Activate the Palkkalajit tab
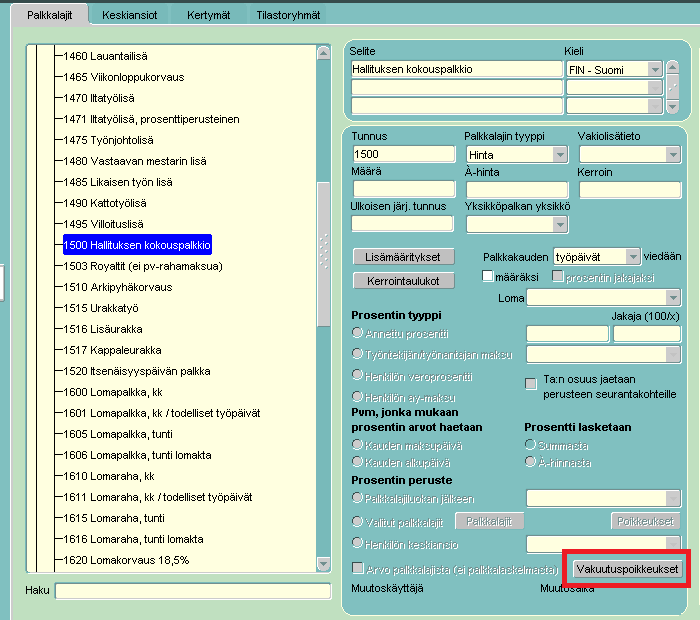Screen dimensions: 700x620 coord(50,15)
